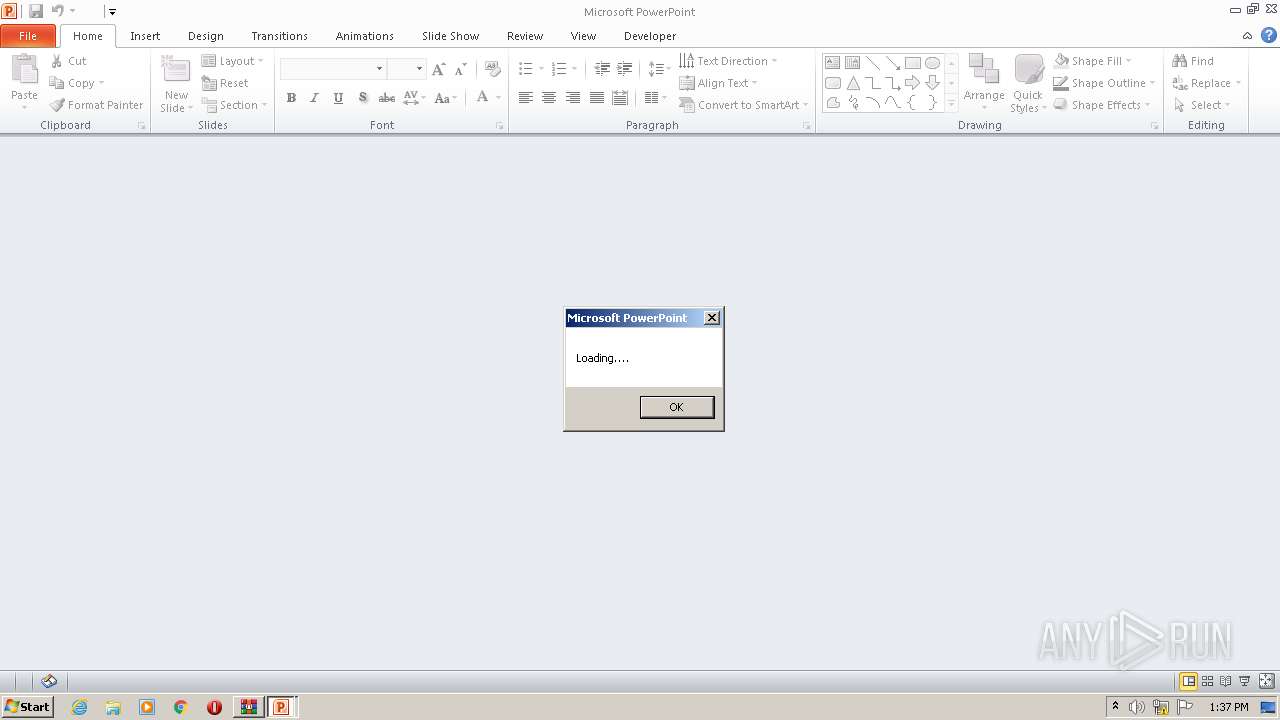The image size is (1280, 720).
Task: Click the Paste icon
Action: point(24,72)
